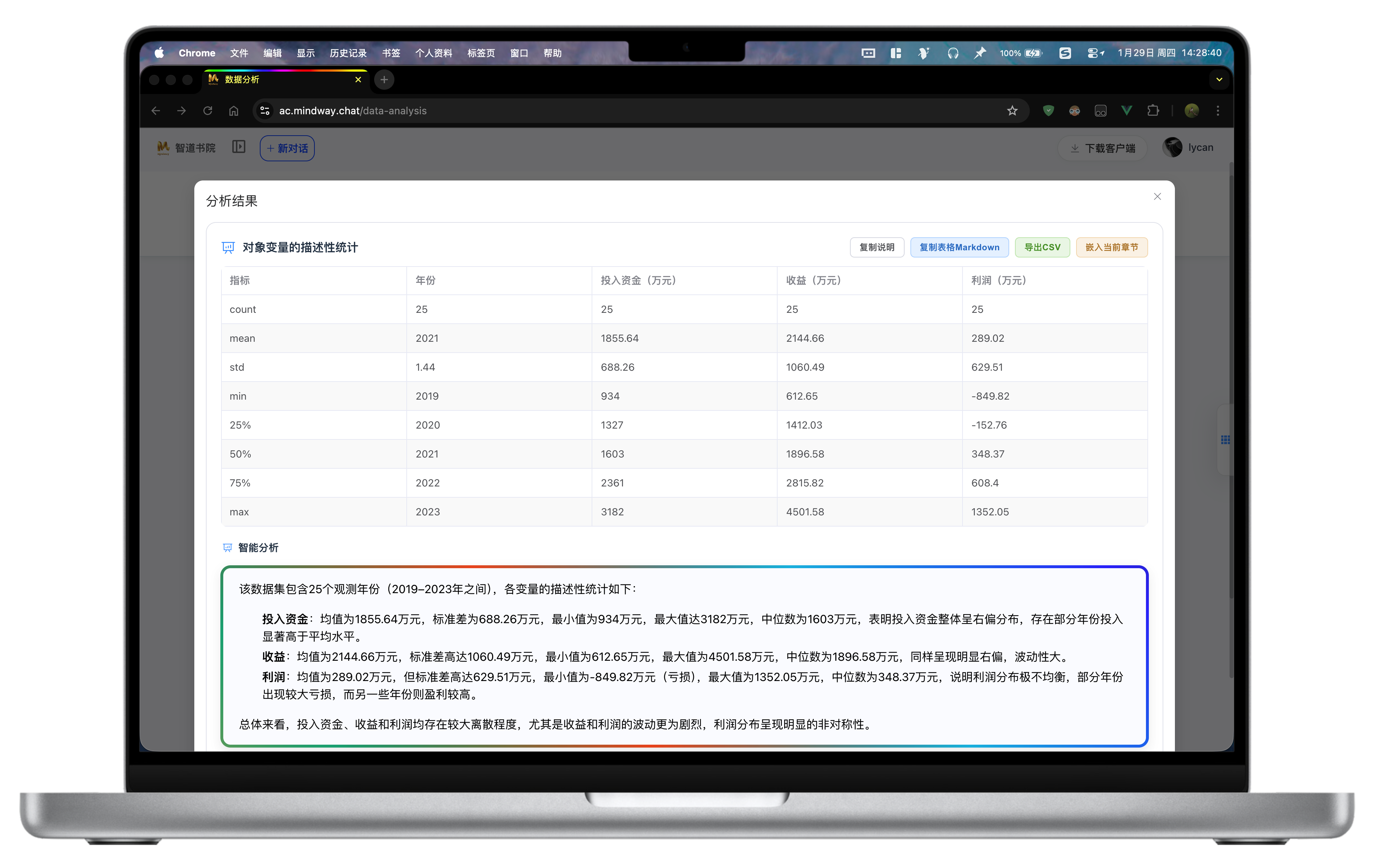Close the 数据分析 tab

[x=358, y=79]
